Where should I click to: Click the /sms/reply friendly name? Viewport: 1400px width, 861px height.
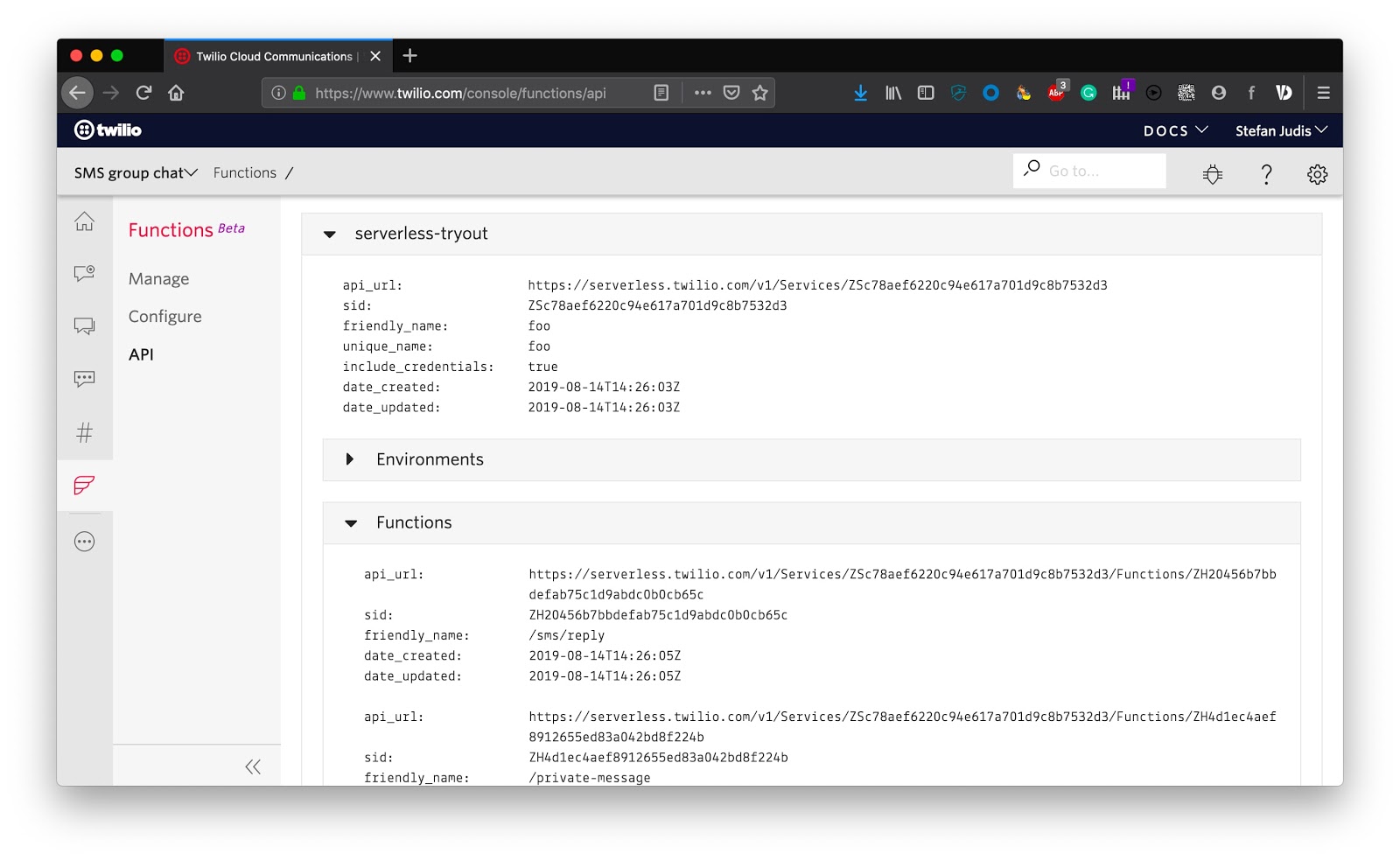(x=566, y=635)
